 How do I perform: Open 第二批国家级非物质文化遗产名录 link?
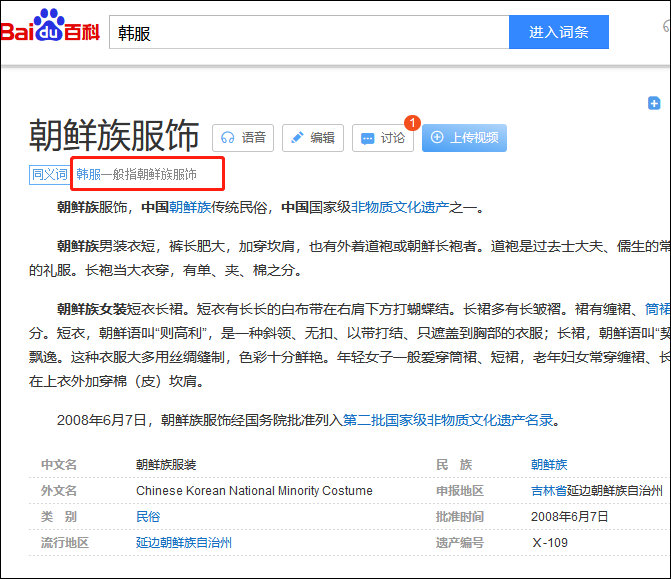[448, 420]
